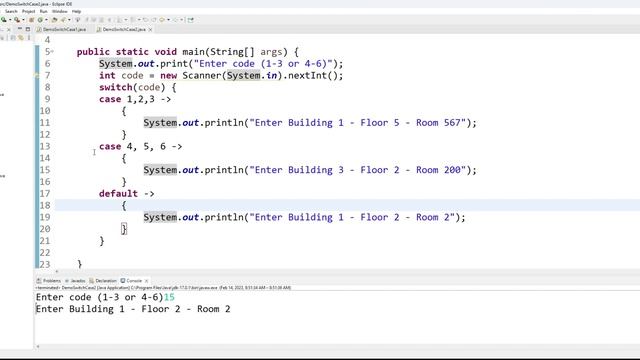640x360 pixels.
Task: Click "case 4, 5, 6 ->" in the editor
Action: (140, 147)
